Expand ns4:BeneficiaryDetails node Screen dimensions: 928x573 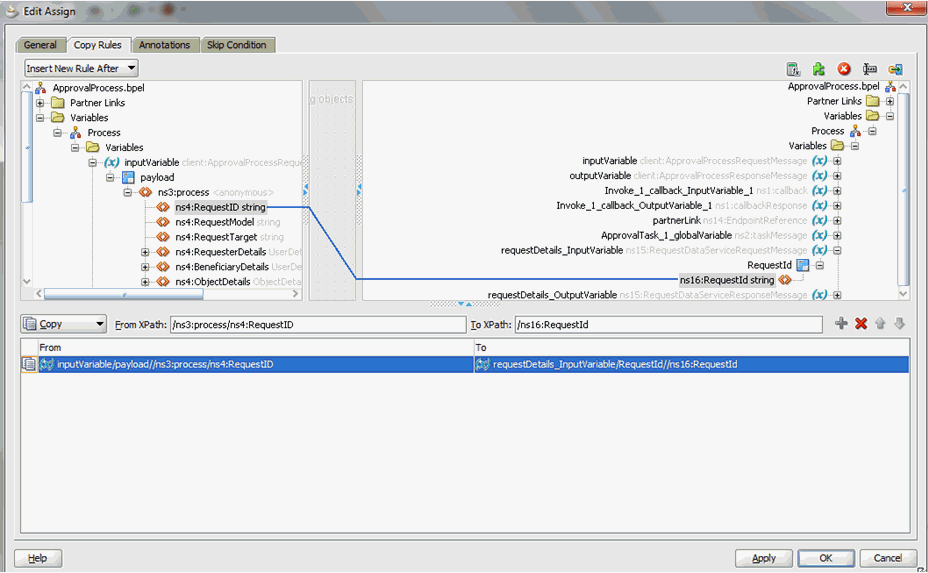(145, 267)
